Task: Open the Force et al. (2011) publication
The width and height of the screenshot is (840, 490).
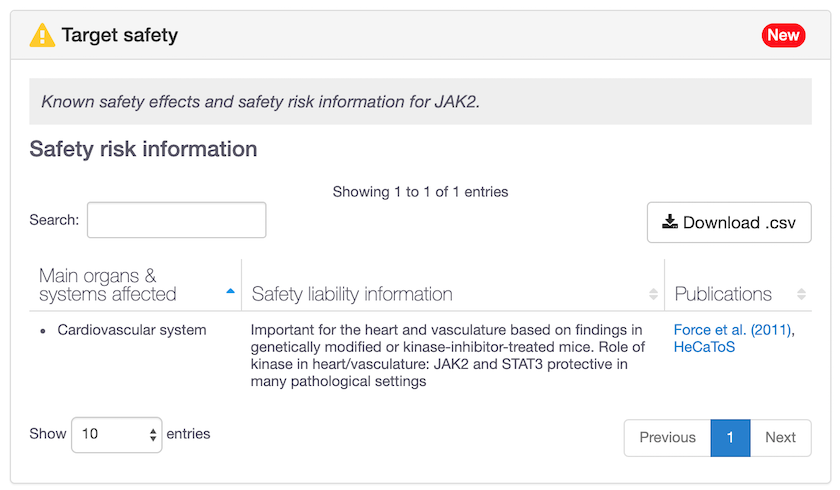Action: click(733, 329)
